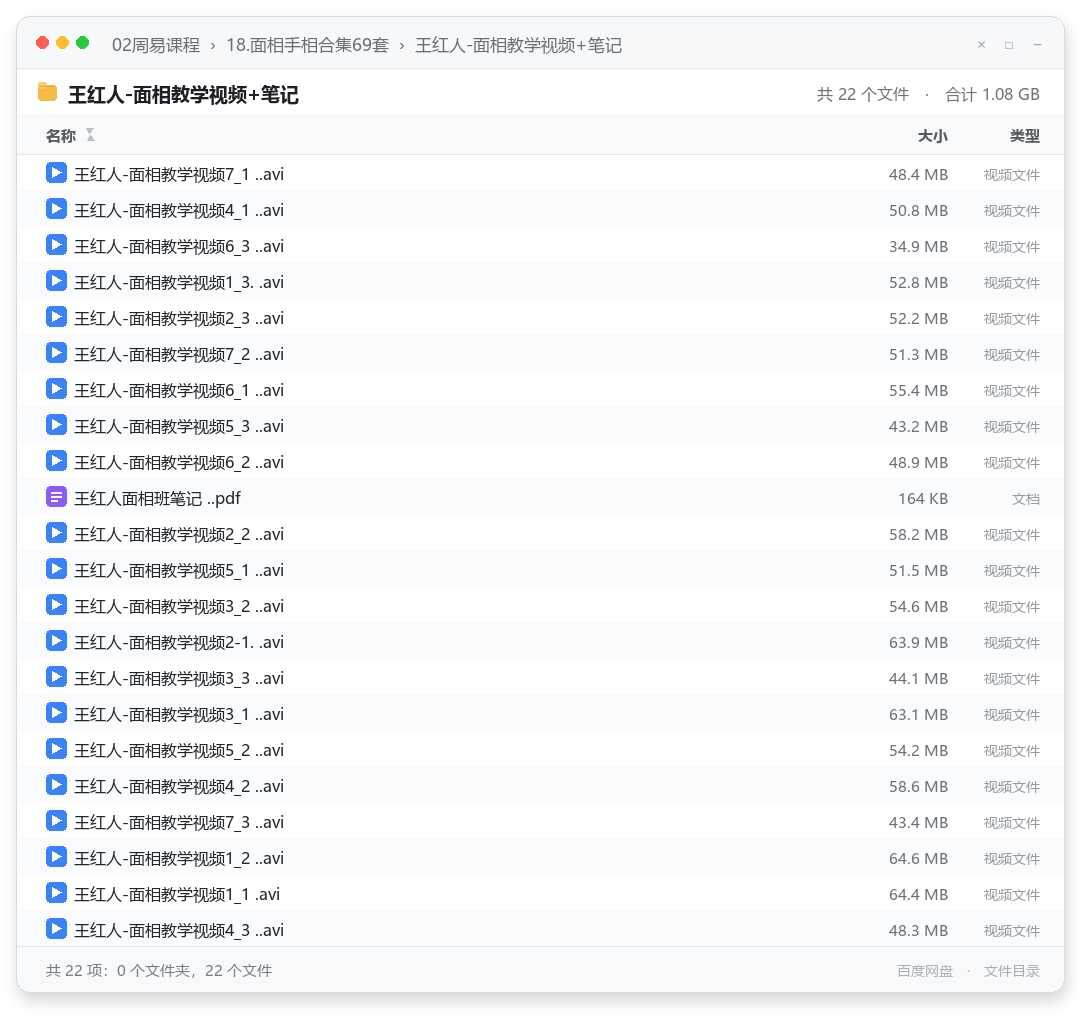Sort by 大小 column header
The height and width of the screenshot is (1016, 1080).
click(933, 136)
